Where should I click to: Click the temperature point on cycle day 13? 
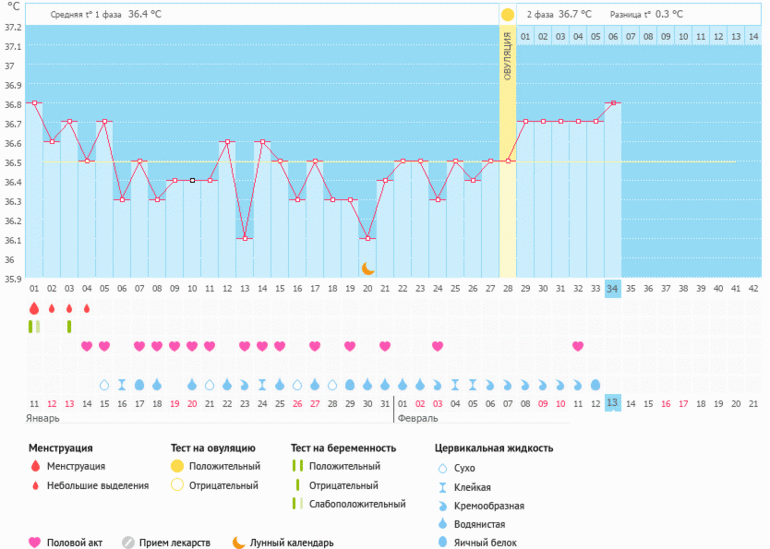(x=245, y=238)
